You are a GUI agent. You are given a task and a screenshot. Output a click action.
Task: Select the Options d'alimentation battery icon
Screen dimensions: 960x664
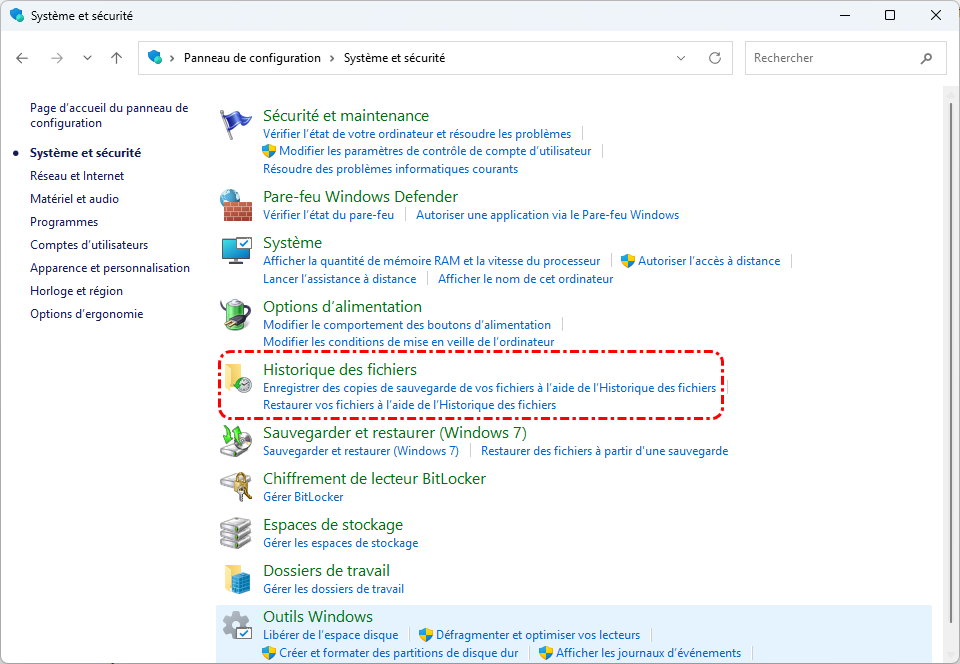click(236, 315)
